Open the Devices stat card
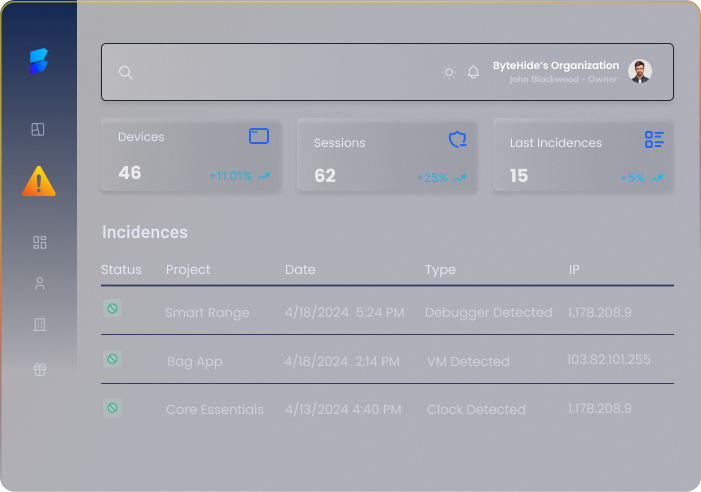This screenshot has height=492, width=701. 191,155
